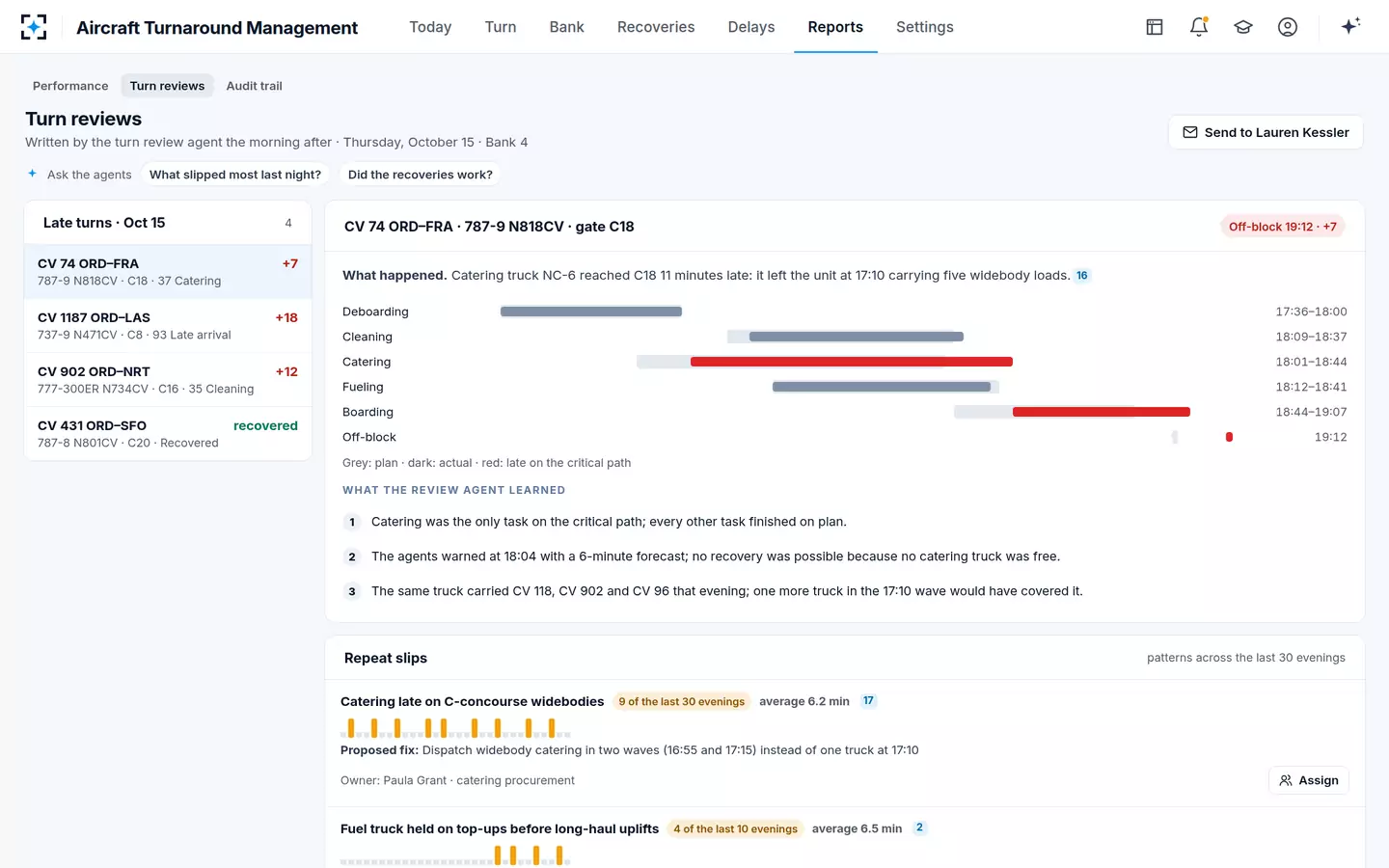
Task: Open the Recoveries tab
Action: coord(656,27)
